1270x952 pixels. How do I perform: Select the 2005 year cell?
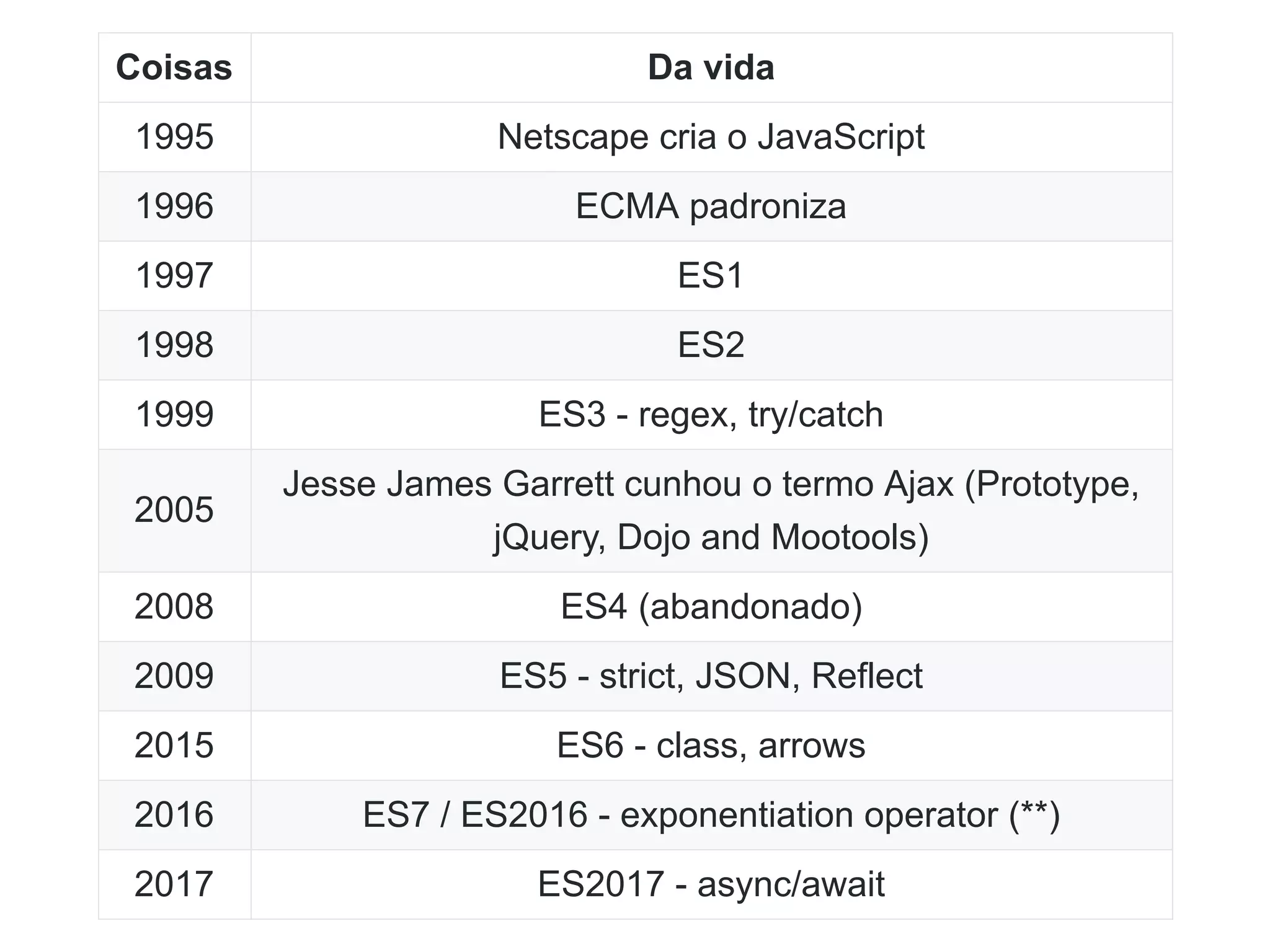[174, 511]
